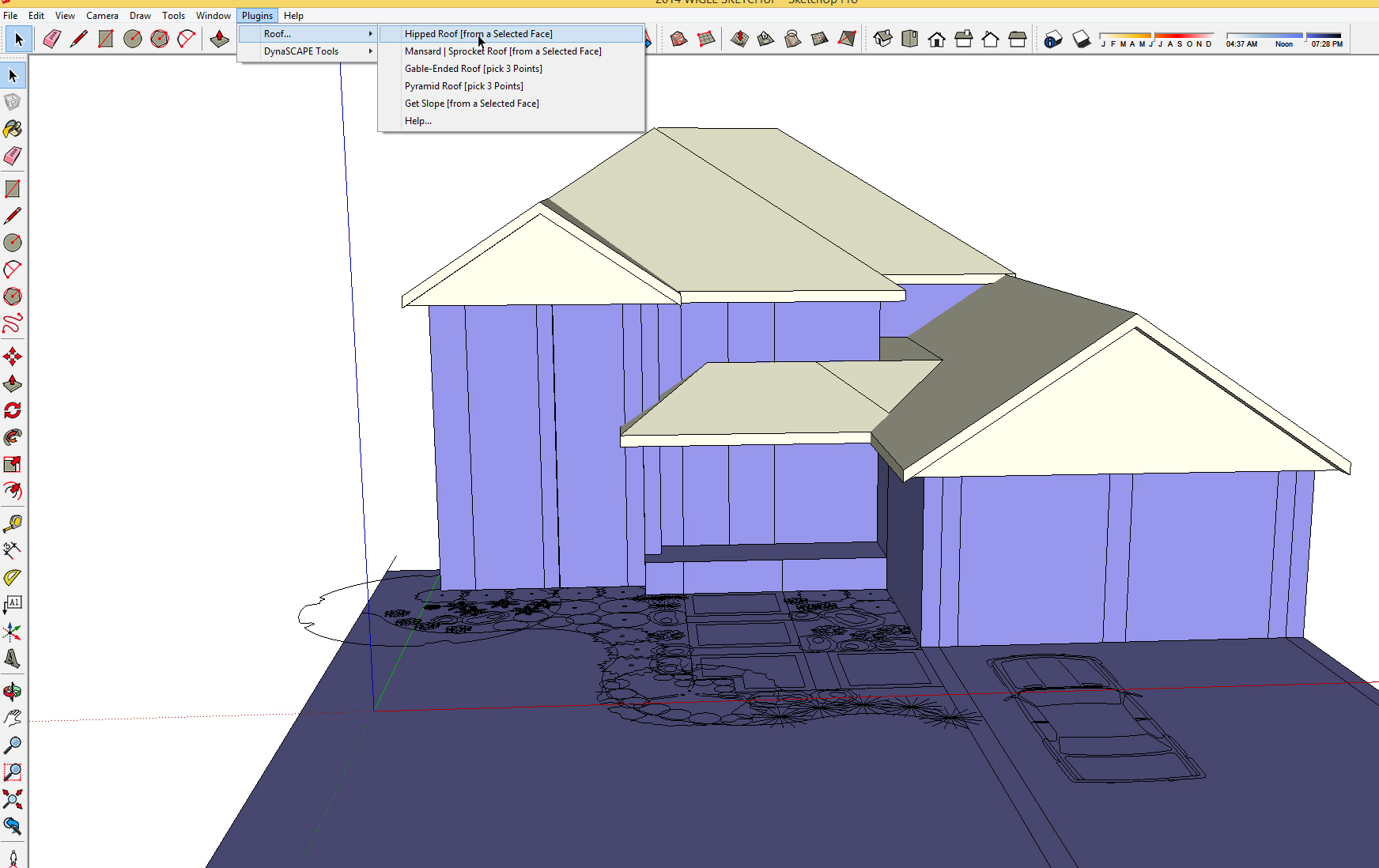Switch to Right view
Screen dimensions: 1379x868
pyautogui.click(x=964, y=39)
